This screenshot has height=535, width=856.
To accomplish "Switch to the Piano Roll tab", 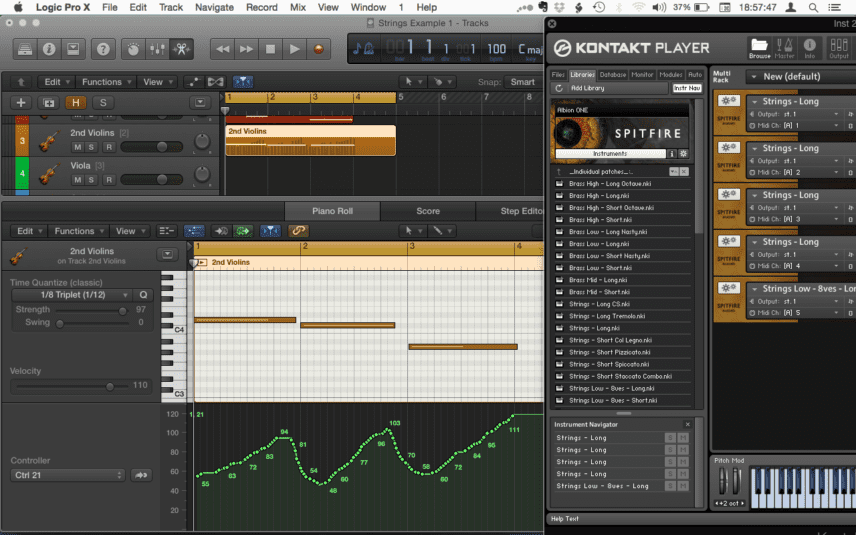I will pyautogui.click(x=332, y=211).
